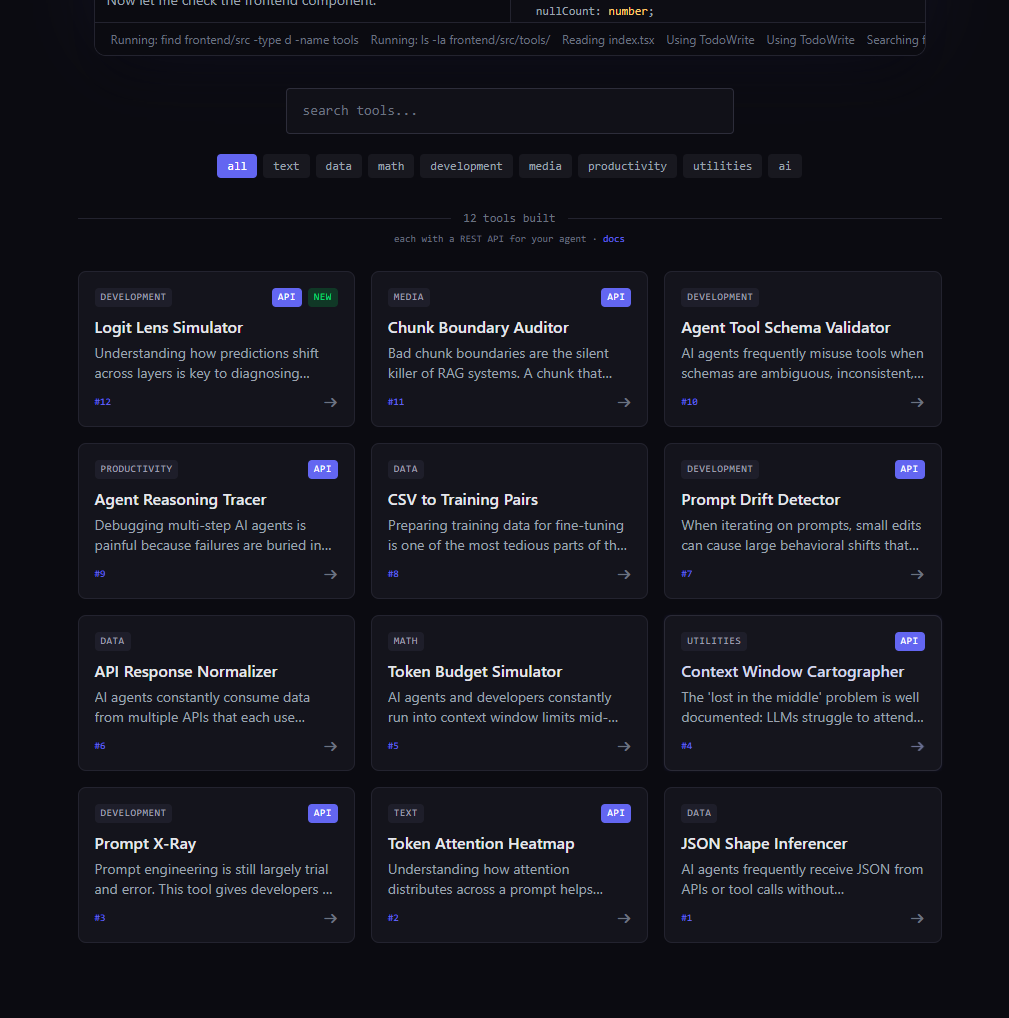
Task: Open the Token Budget Simulator title
Action: click(x=475, y=672)
